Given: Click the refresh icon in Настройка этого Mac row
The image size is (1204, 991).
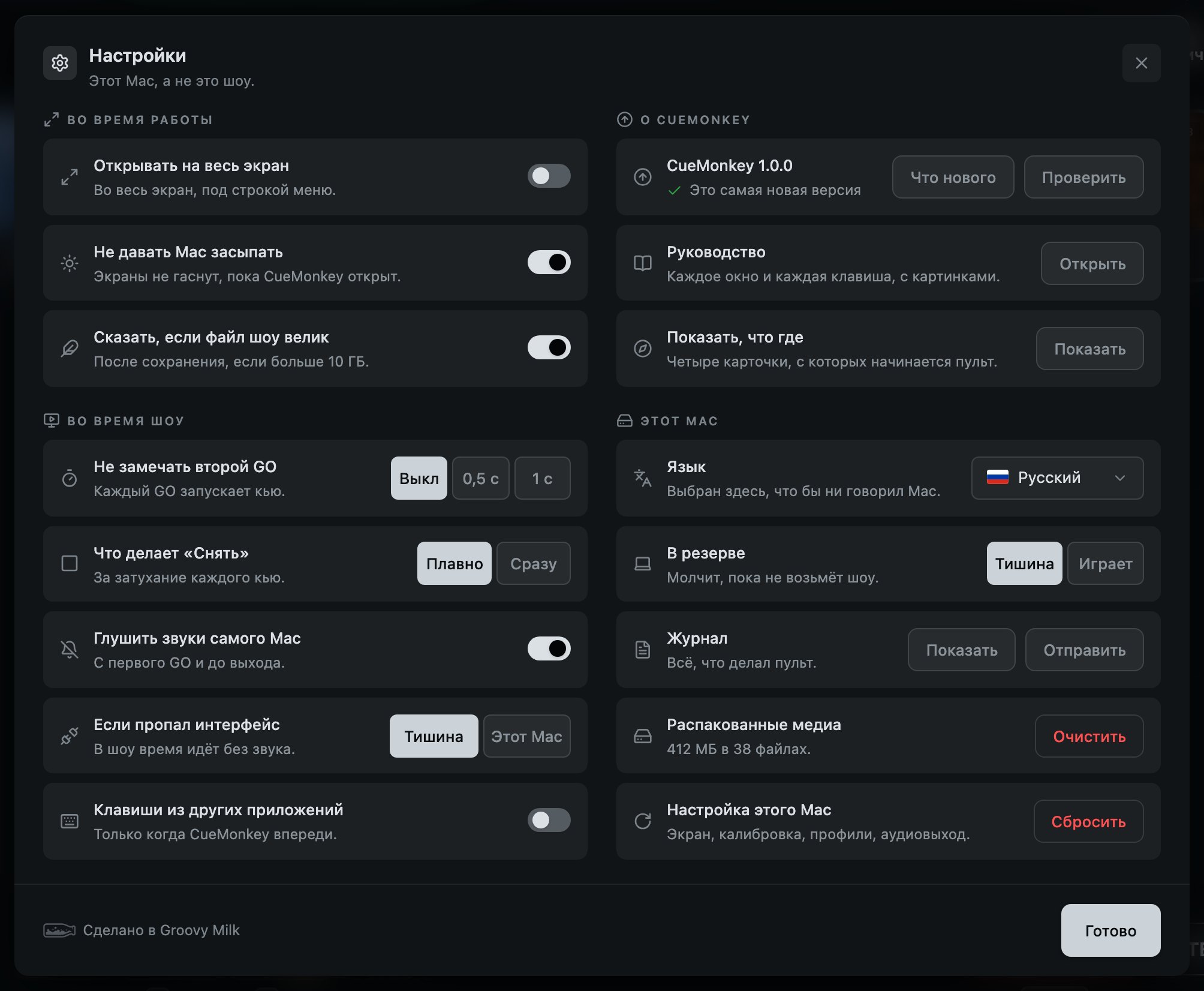Looking at the screenshot, I should [643, 821].
